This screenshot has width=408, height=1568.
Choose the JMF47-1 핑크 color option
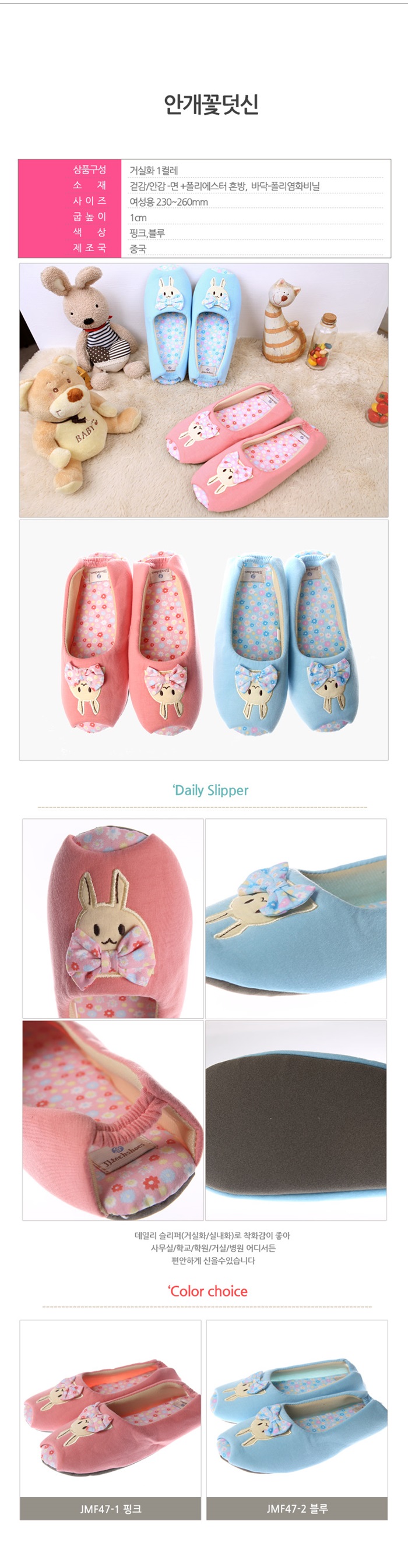110,1509
